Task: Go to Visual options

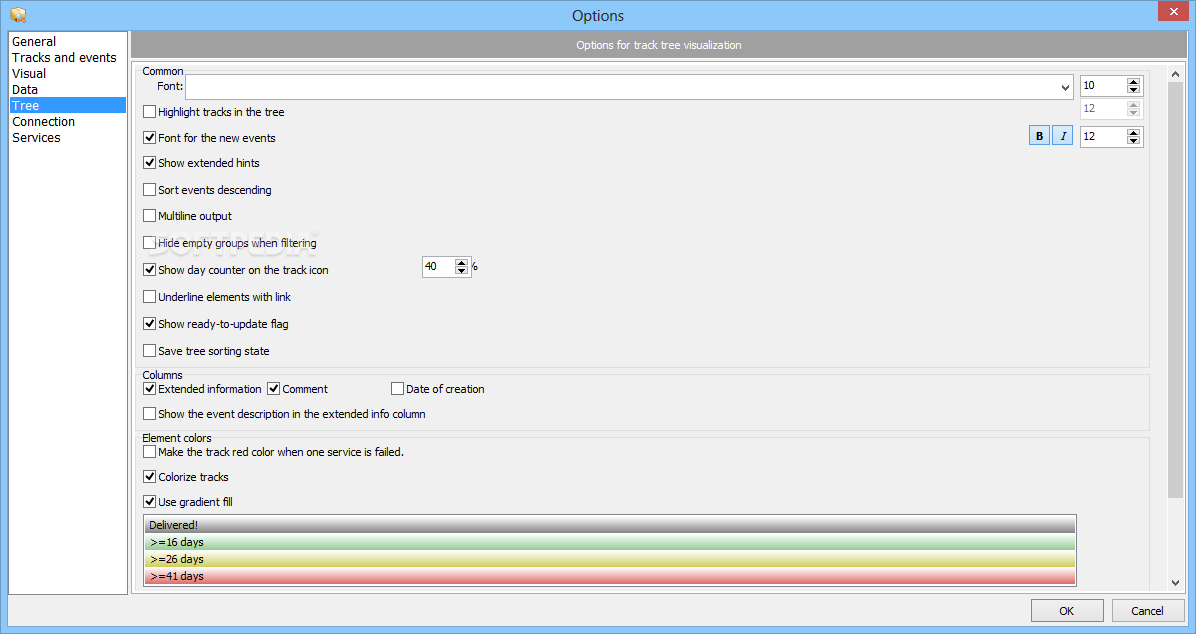Action: click(x=29, y=73)
